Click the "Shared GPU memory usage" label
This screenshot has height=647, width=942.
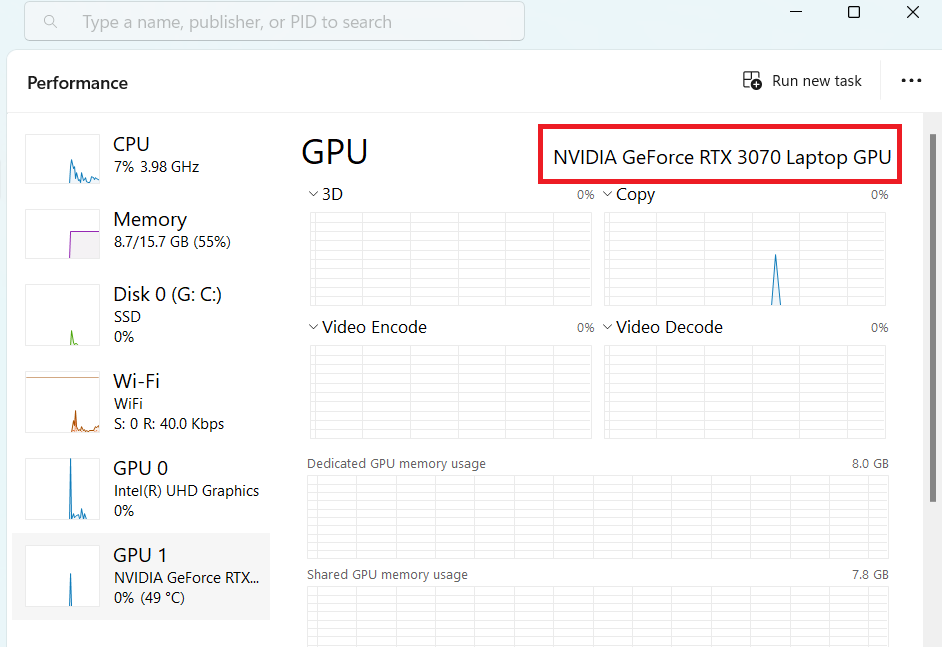coord(387,575)
